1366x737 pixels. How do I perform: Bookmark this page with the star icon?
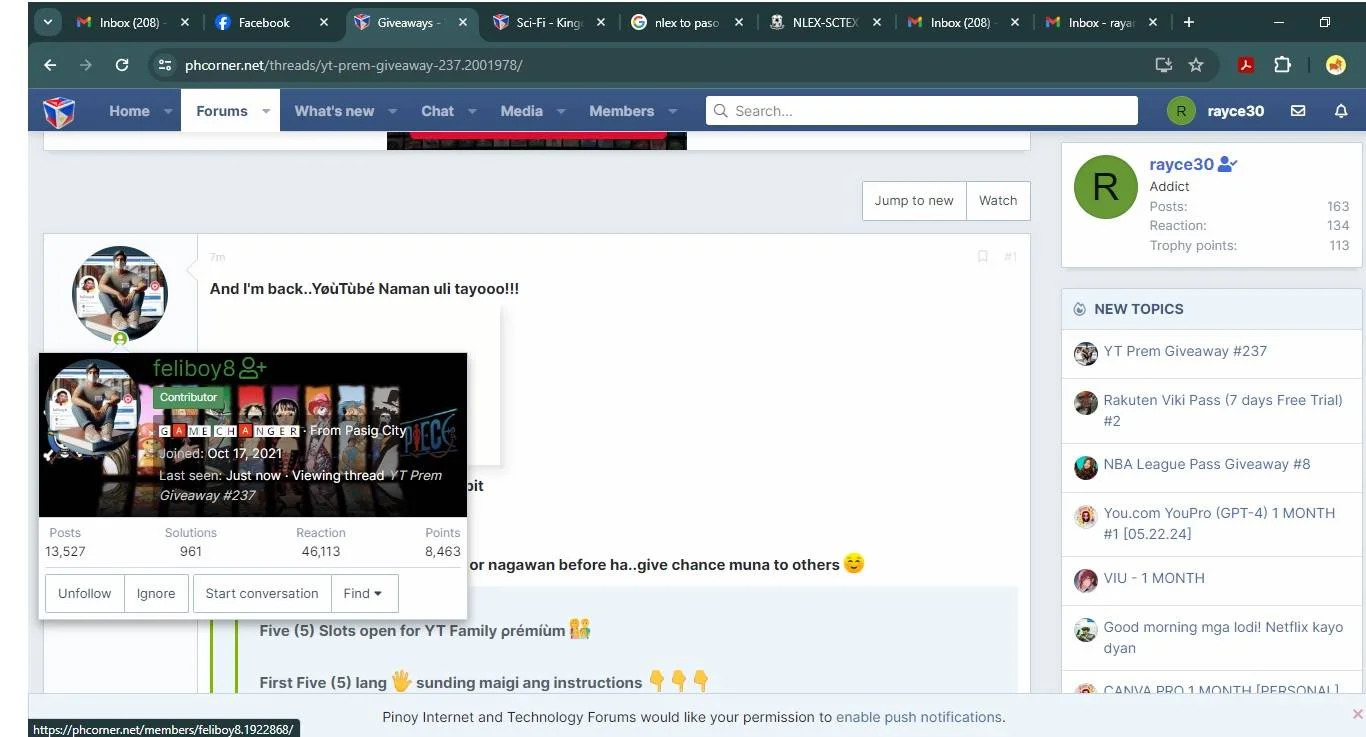click(x=1196, y=65)
